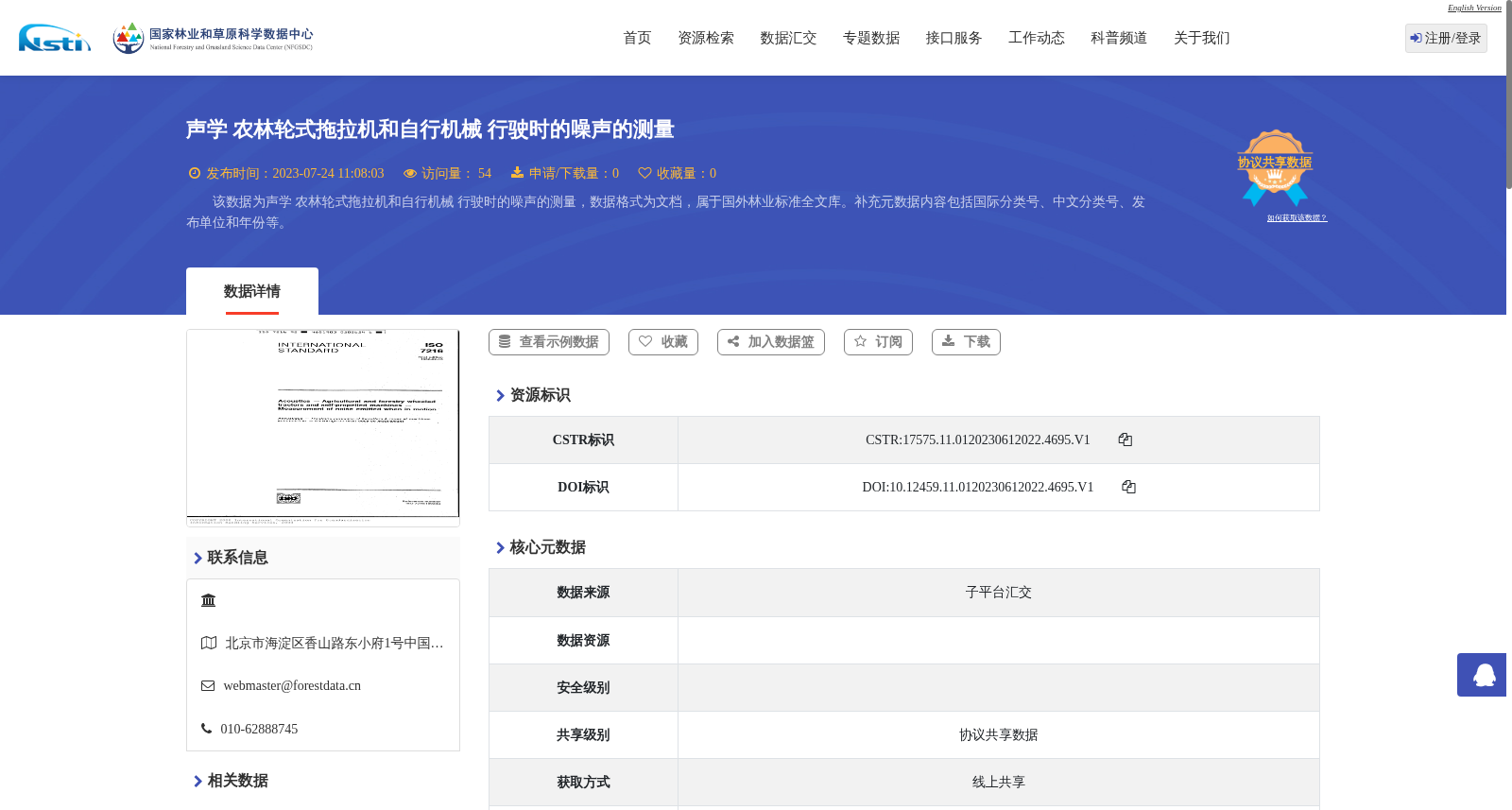The width and height of the screenshot is (1512, 810).
Task: Click 查看示例数据 button
Action: tap(549, 342)
